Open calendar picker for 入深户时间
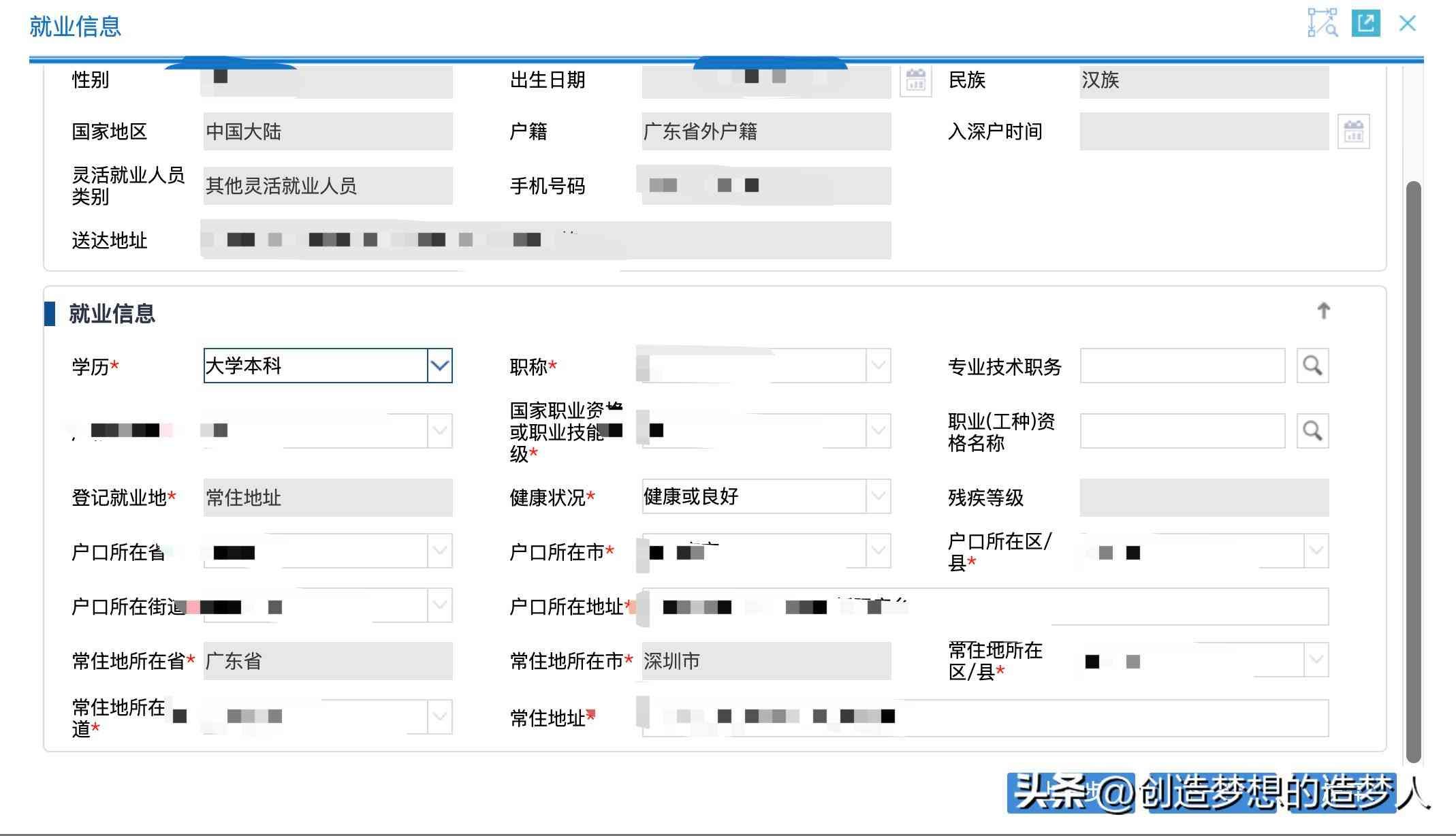Image resolution: width=1456 pixels, height=836 pixels. click(1353, 131)
